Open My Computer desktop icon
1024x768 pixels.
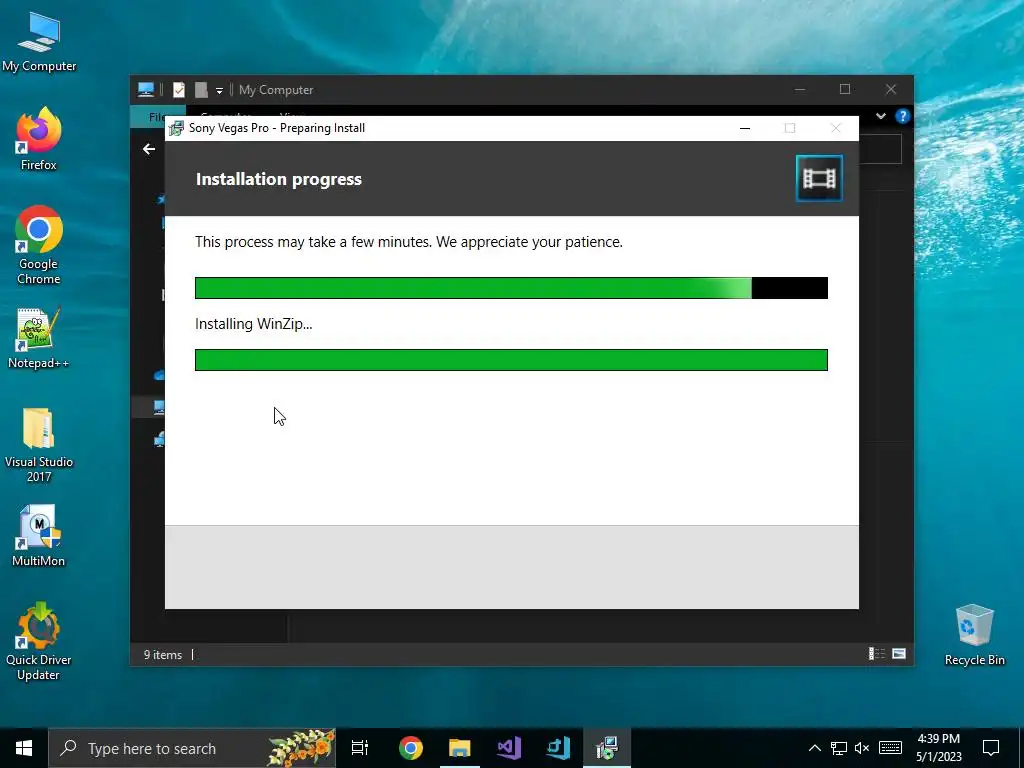click(39, 42)
